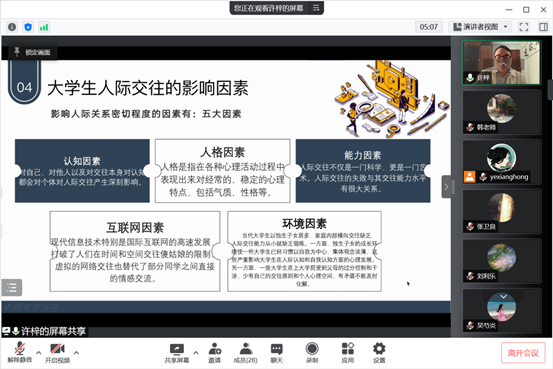Viewport: 553px width, 369px height.
Task: Open meeting settings gear
Action: point(379,353)
